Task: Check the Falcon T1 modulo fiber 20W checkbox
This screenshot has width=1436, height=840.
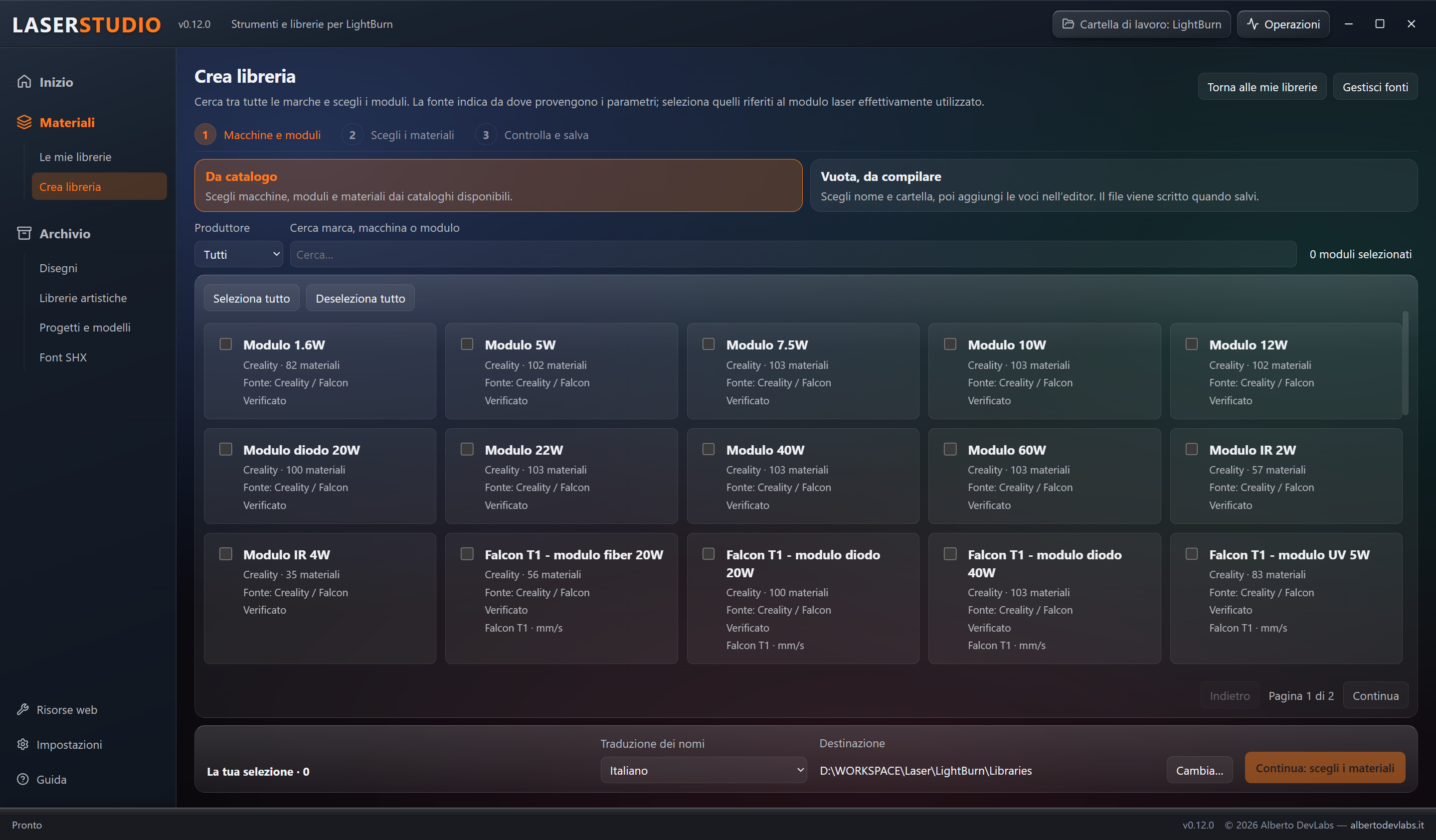Action: coord(467,554)
